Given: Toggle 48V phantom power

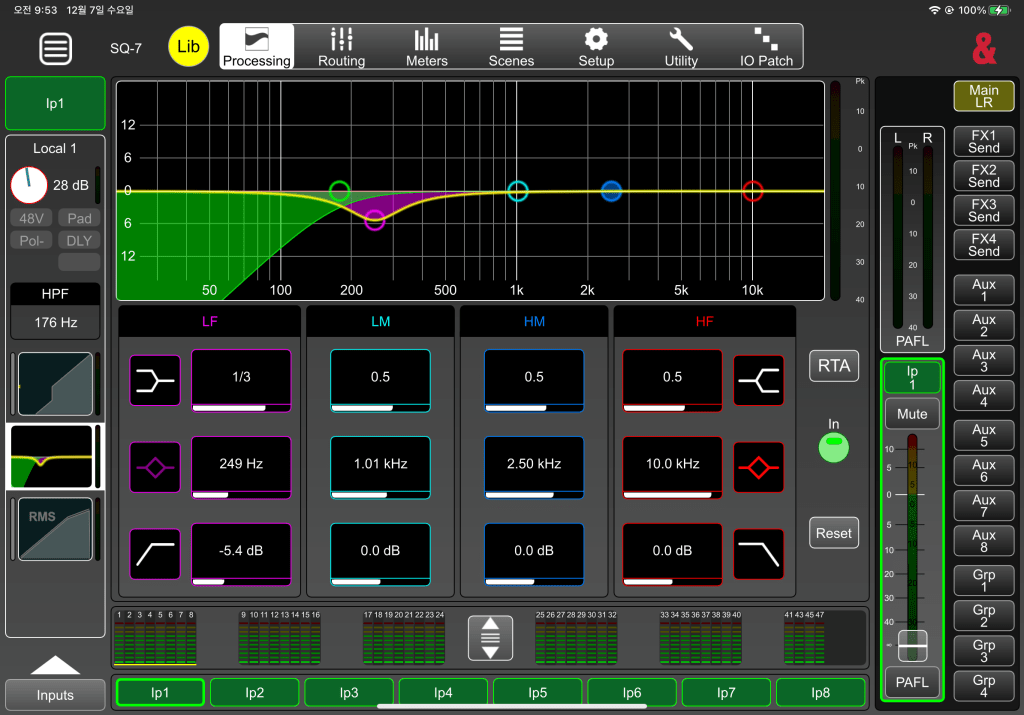Looking at the screenshot, I should click(x=33, y=218).
